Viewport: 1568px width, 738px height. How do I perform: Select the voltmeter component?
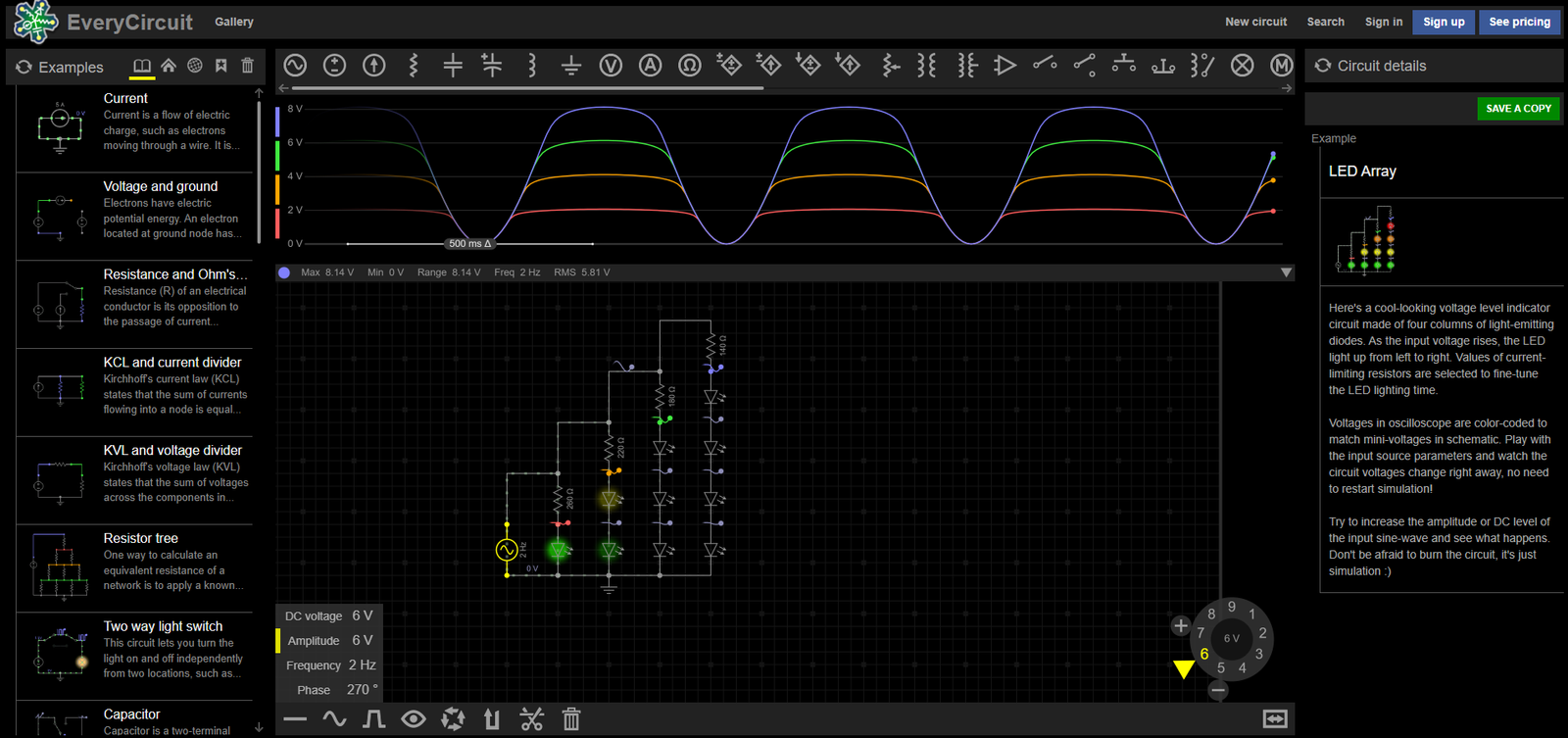611,66
